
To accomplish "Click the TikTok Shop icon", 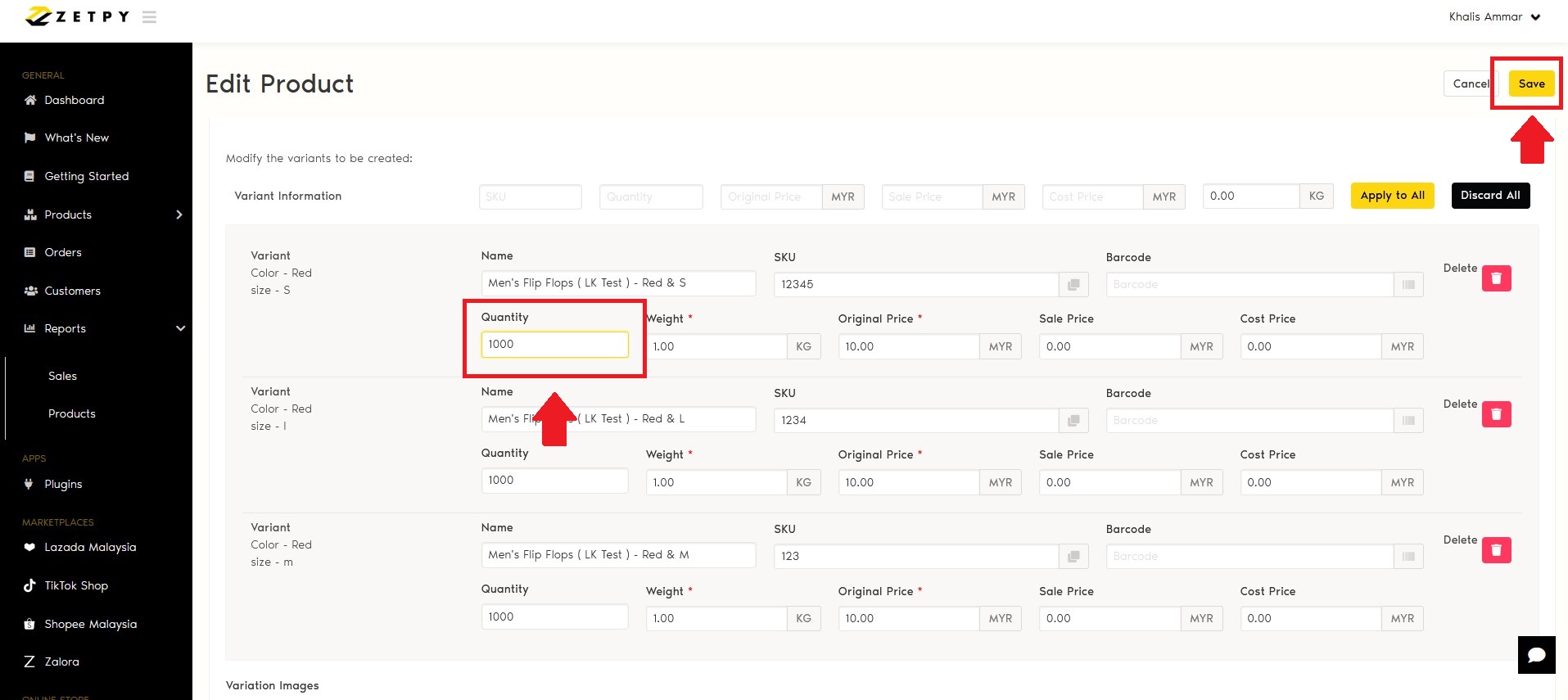I will (29, 585).
